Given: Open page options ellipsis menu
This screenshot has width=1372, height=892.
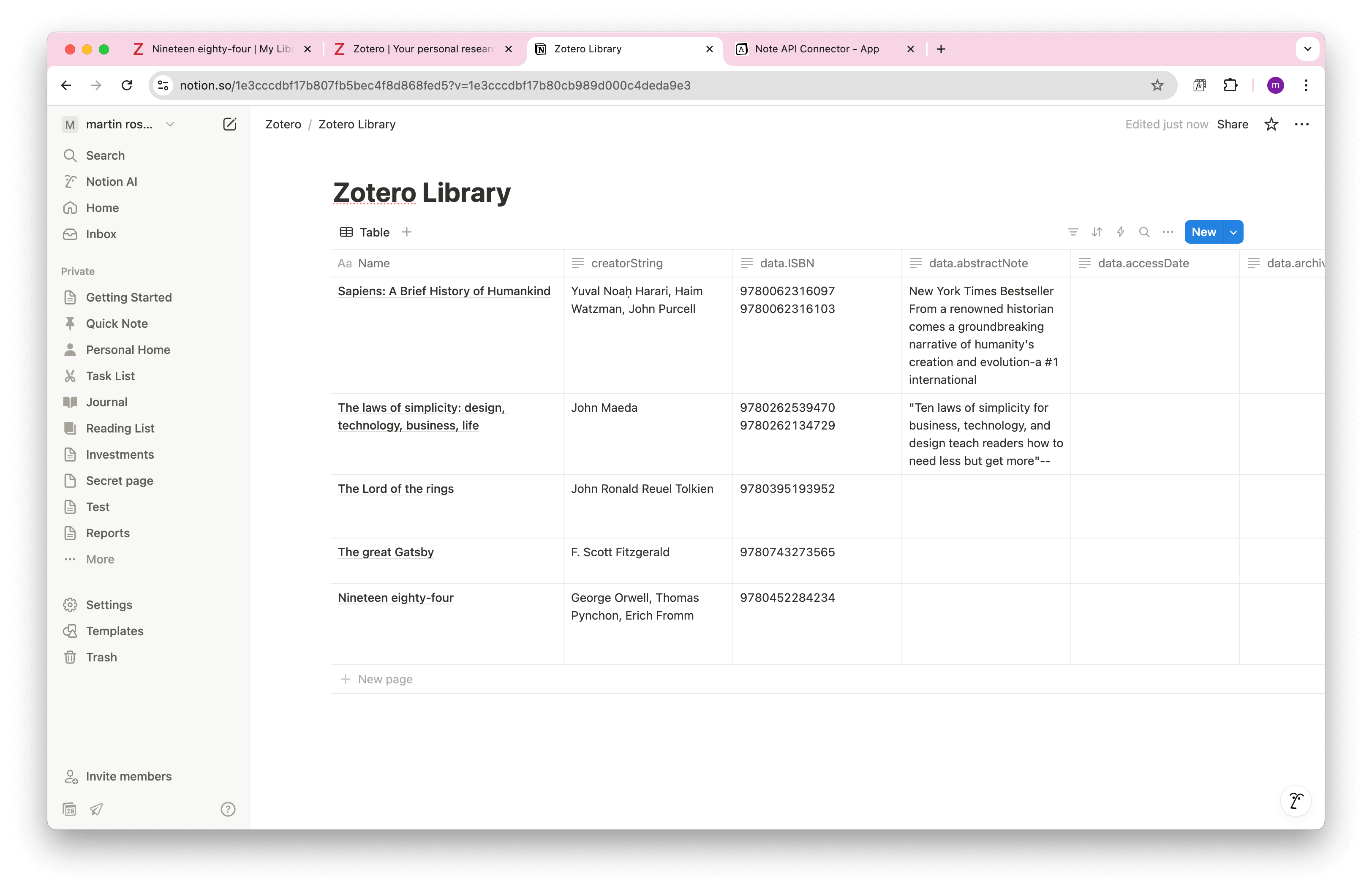Looking at the screenshot, I should coord(1302,125).
